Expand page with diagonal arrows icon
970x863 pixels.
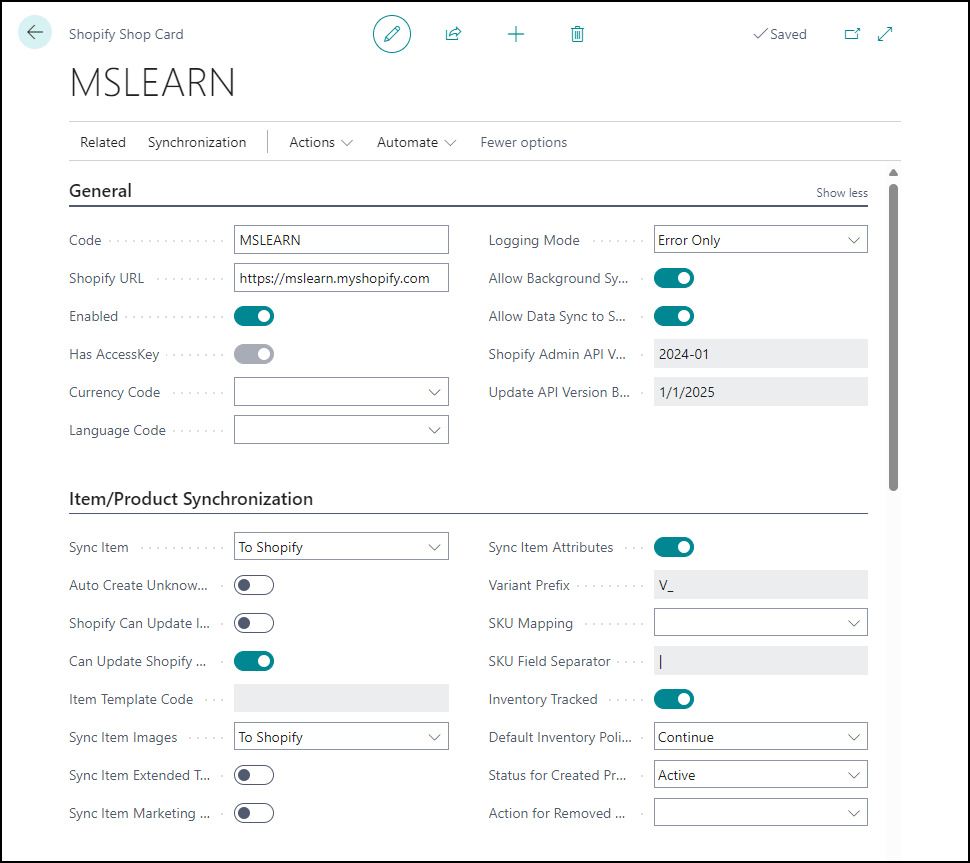coord(885,34)
